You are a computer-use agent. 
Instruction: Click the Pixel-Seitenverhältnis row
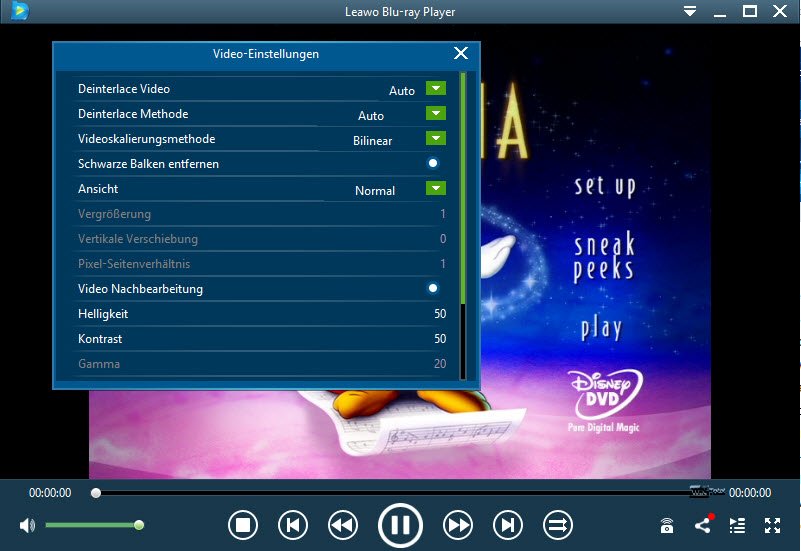coord(262,263)
